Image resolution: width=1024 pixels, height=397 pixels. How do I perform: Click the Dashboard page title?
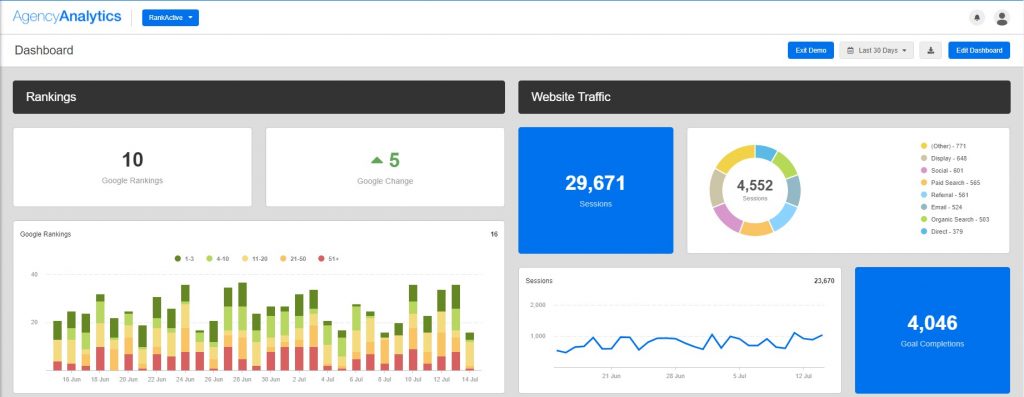(x=44, y=50)
